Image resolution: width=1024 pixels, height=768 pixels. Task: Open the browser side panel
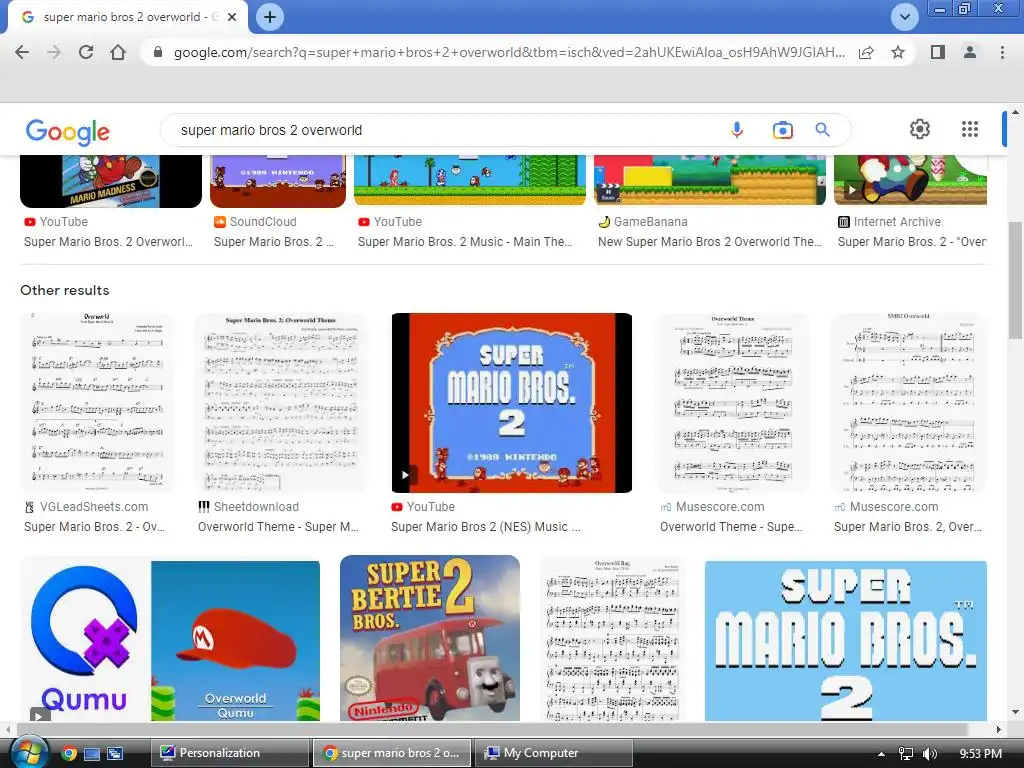(x=938, y=52)
